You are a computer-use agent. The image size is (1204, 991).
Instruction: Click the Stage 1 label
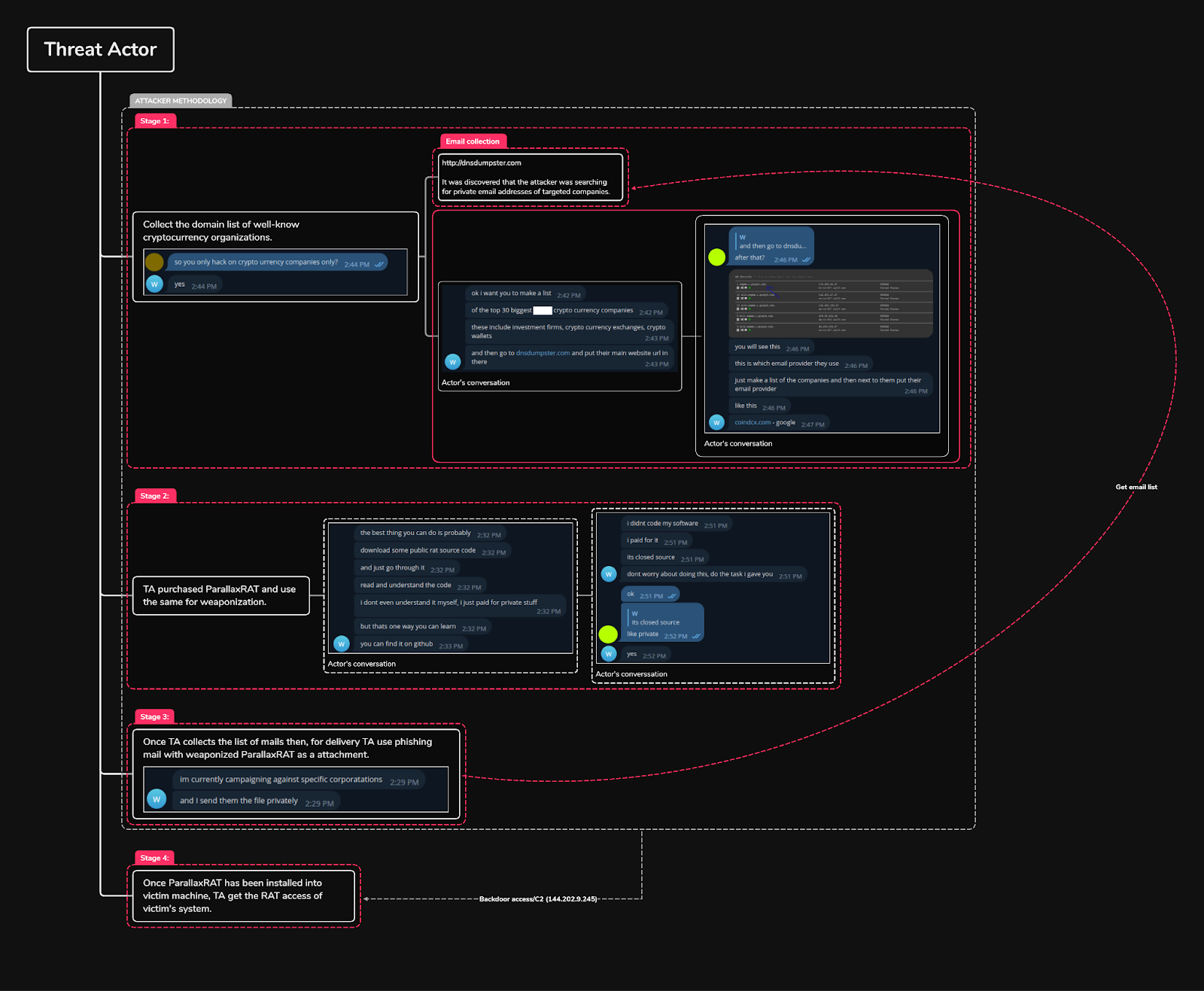155,121
